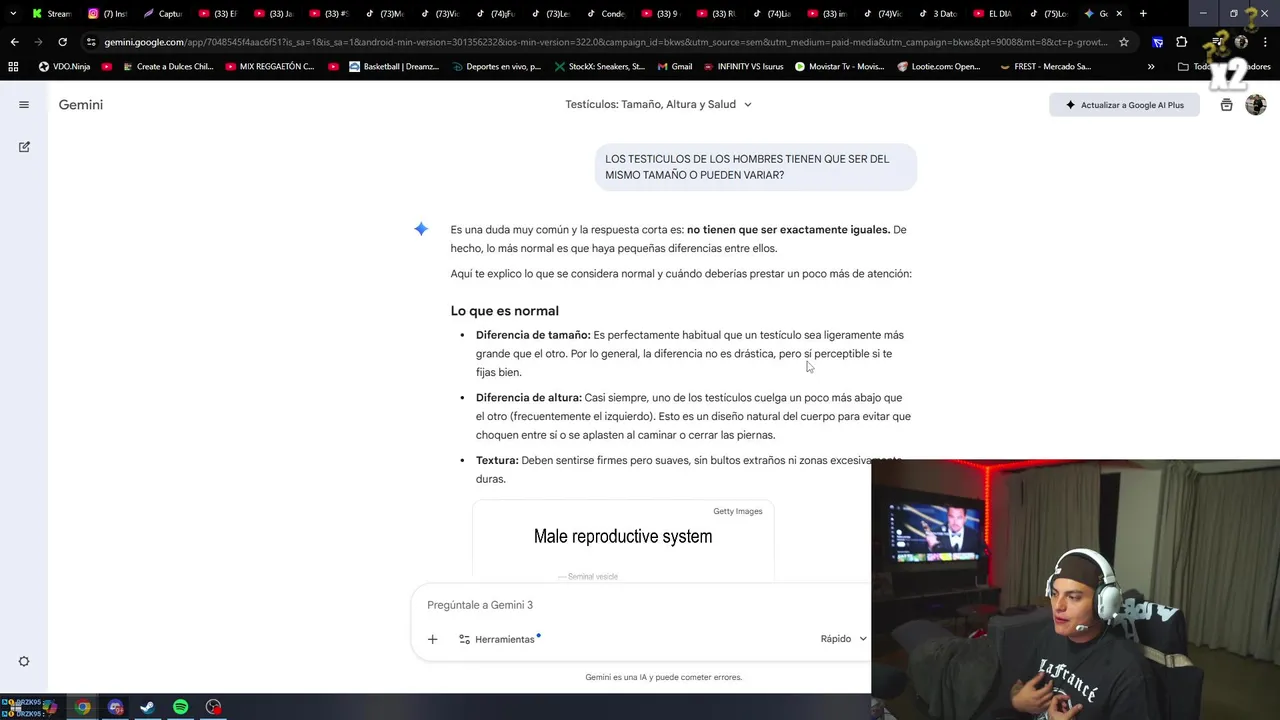Click the Gemini logo text
The width and height of the screenshot is (1280, 720).
click(x=81, y=105)
